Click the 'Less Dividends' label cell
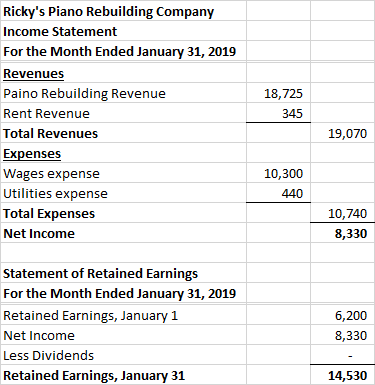Image resolution: width=375 pixels, height=385 pixels. pos(123,355)
